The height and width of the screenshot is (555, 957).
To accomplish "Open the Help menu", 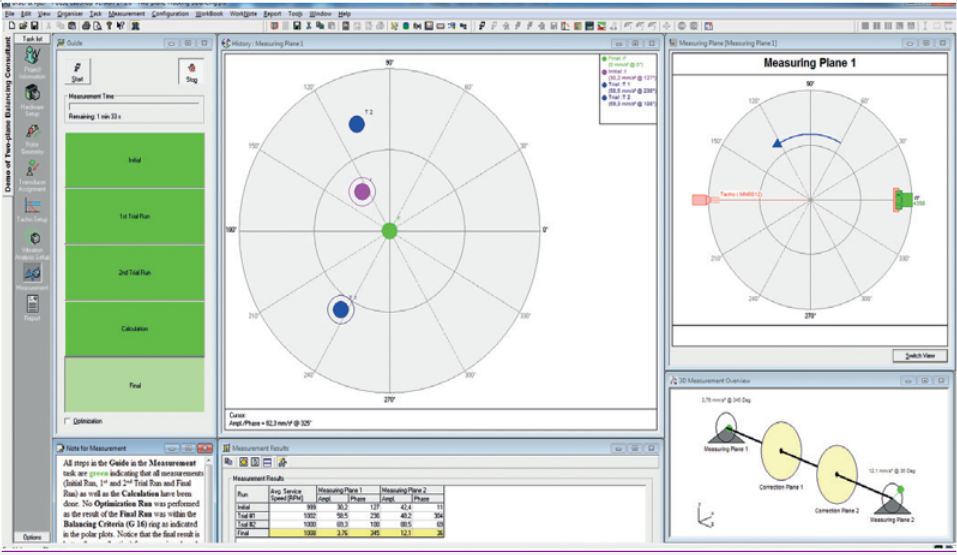I will [x=344, y=13].
